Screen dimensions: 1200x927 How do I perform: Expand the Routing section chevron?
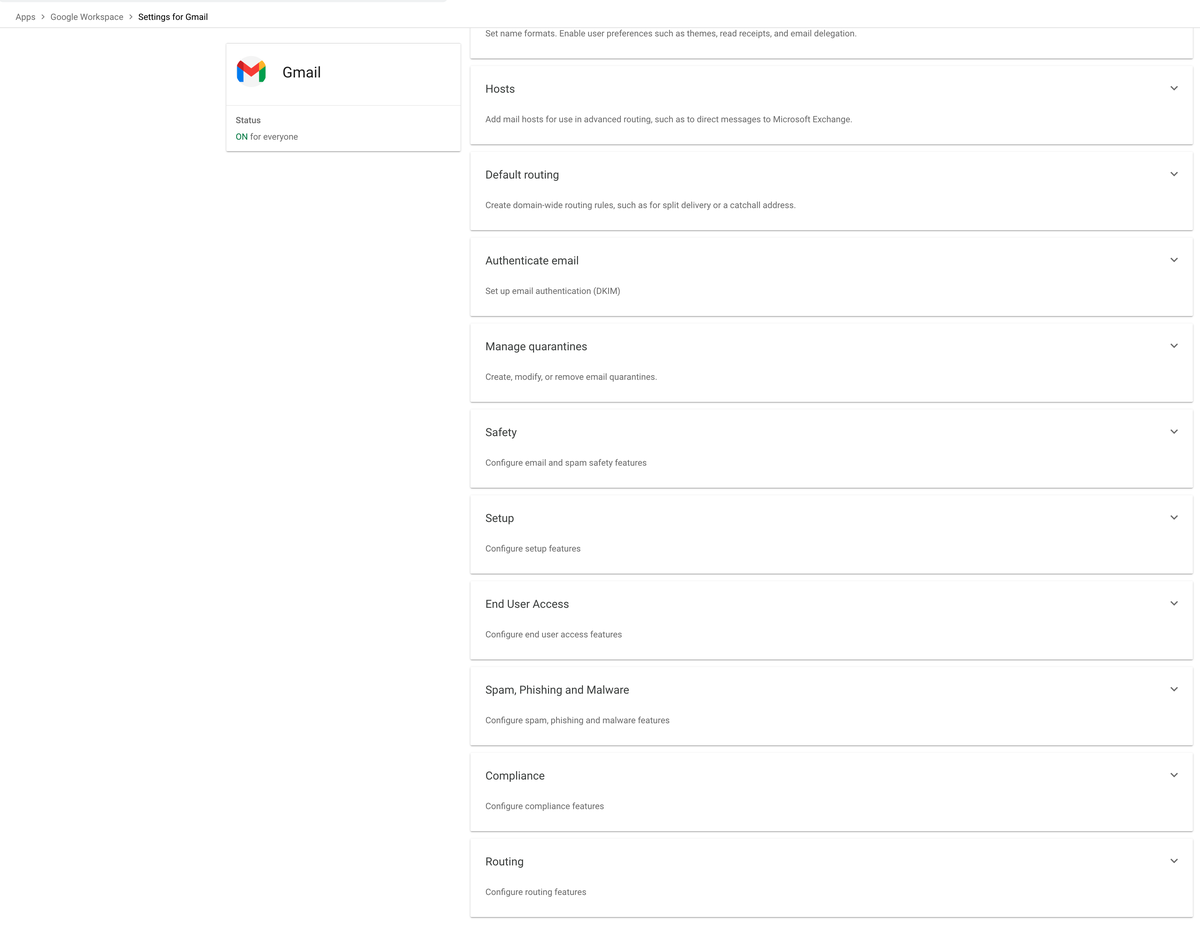[x=1174, y=861]
